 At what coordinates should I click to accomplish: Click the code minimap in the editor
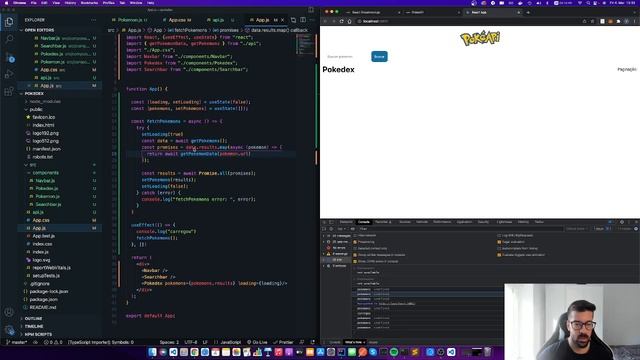click(x=304, y=45)
